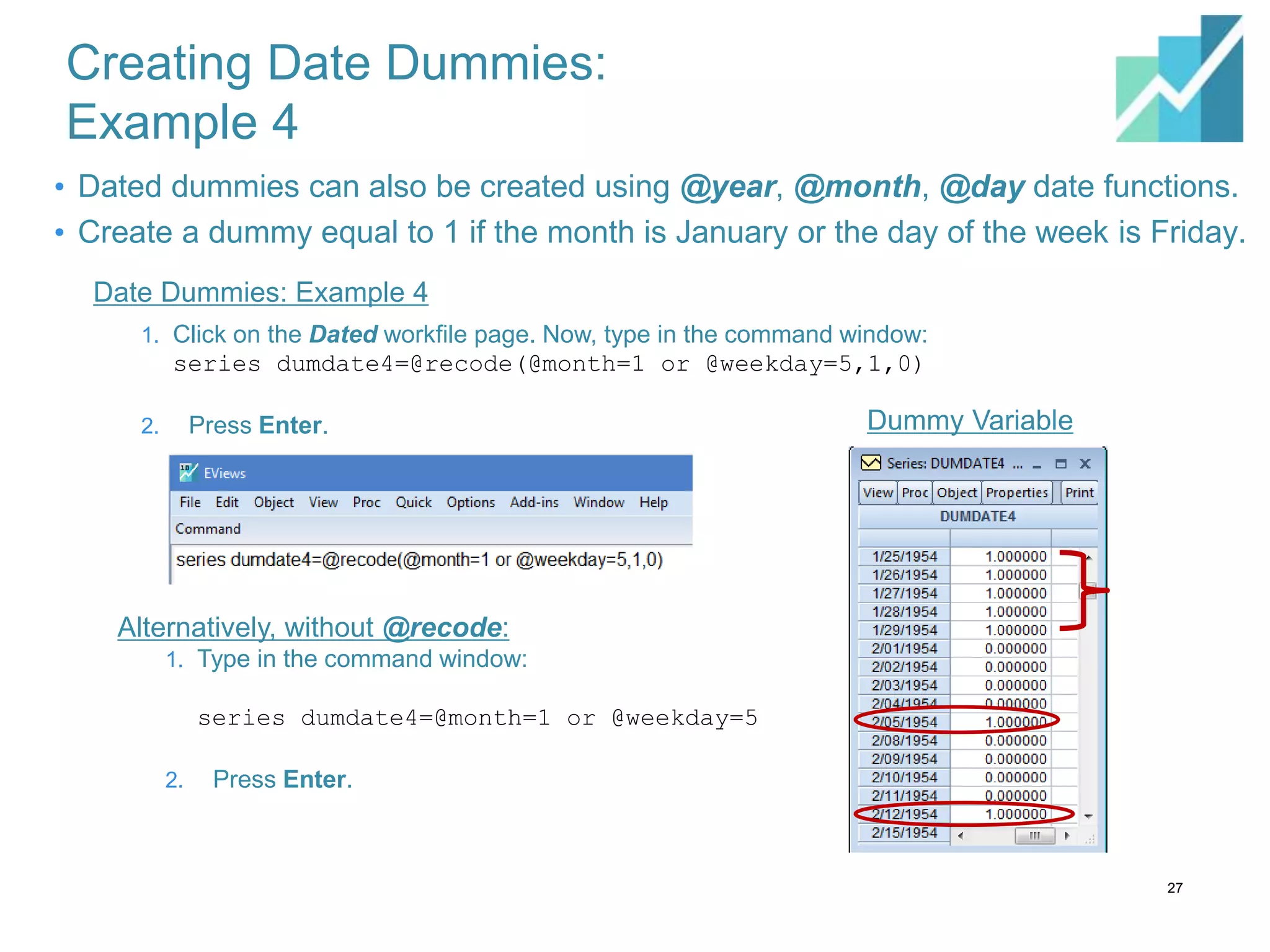Select the 2/08/1954 date row
1270x952 pixels.
[904, 741]
